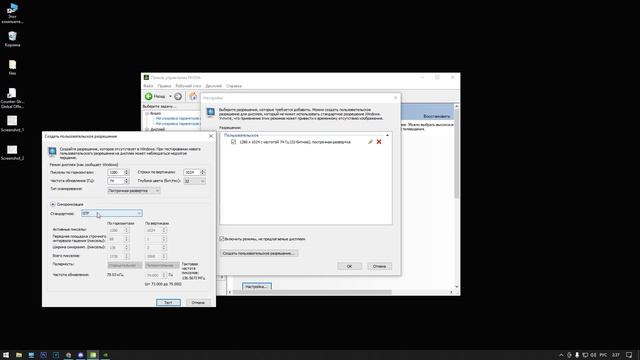
Task: Click the pencil edit icon for 1280 x 1024 resolution
Action: 370,142
